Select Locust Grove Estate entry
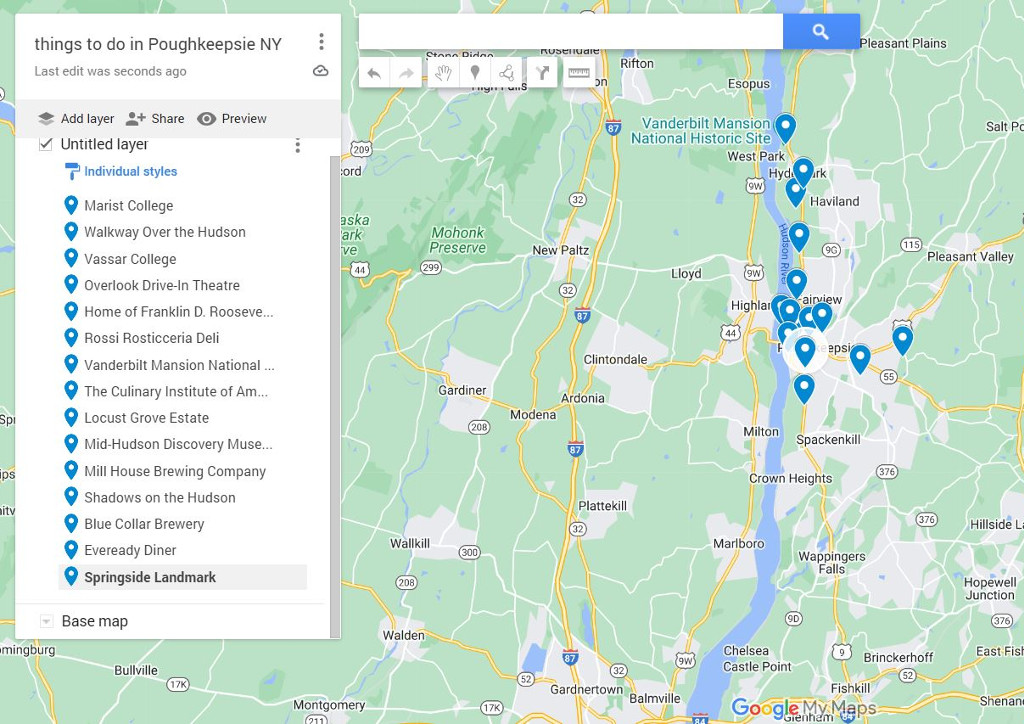 click(146, 418)
